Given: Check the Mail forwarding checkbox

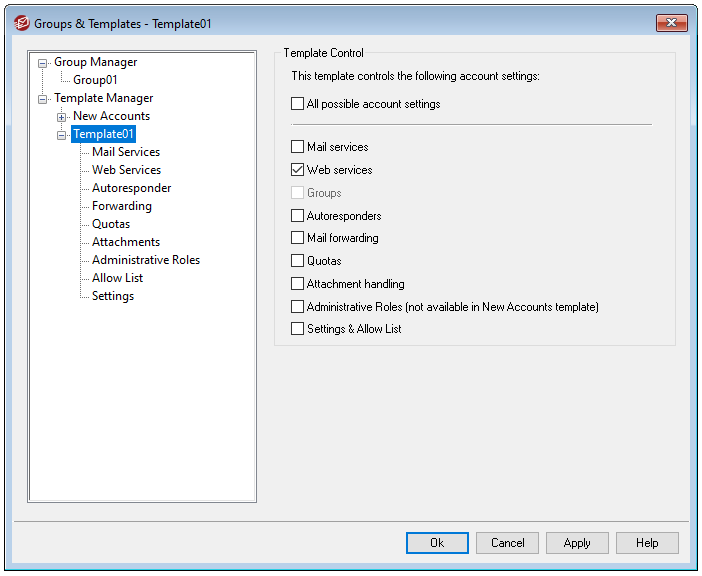Looking at the screenshot, I should [x=297, y=238].
